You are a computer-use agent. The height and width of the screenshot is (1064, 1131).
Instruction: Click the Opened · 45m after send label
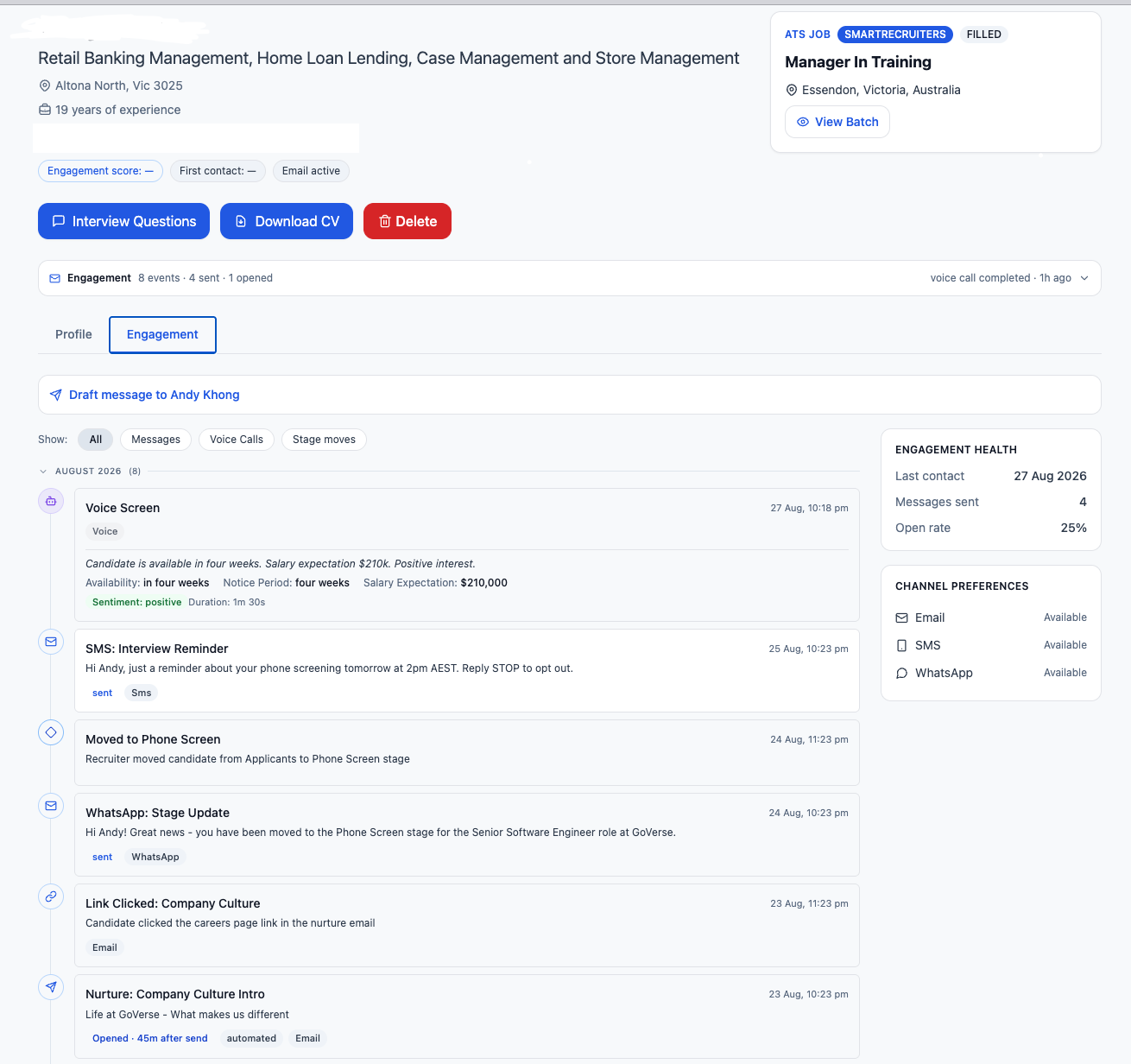pyautogui.click(x=150, y=1038)
